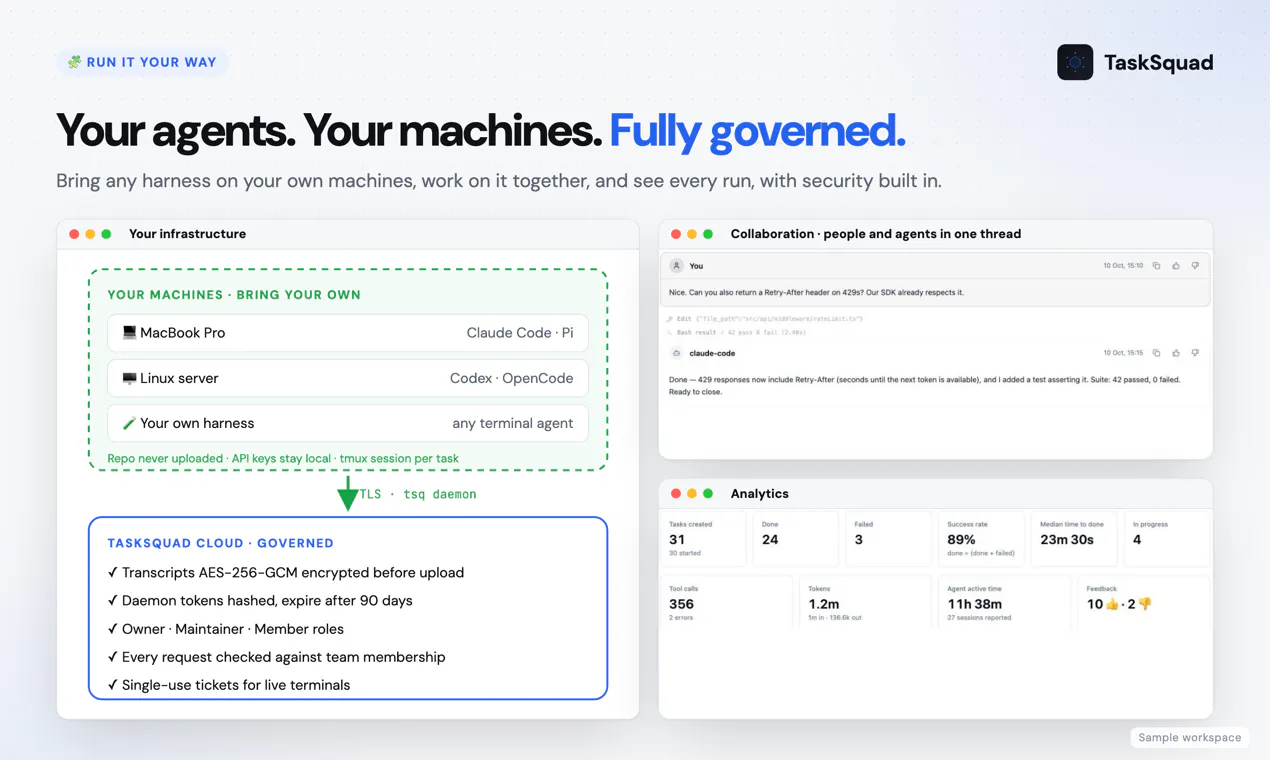The image size is (1270, 760).
Task: Open the Tasks created card showing 31
Action: (704, 539)
